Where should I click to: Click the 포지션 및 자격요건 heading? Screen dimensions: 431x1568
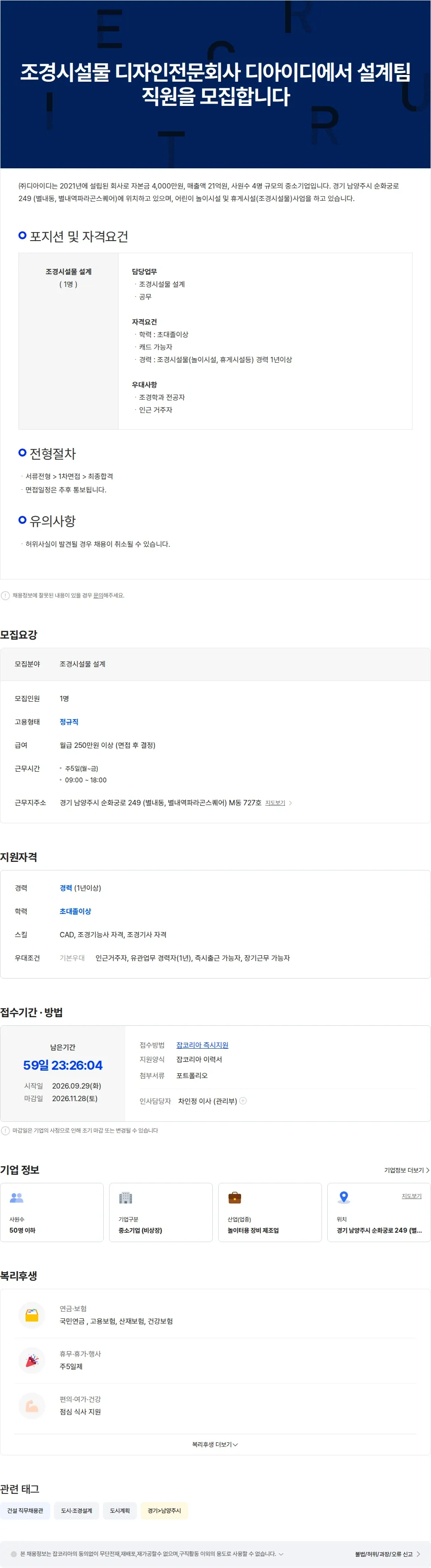[79, 236]
